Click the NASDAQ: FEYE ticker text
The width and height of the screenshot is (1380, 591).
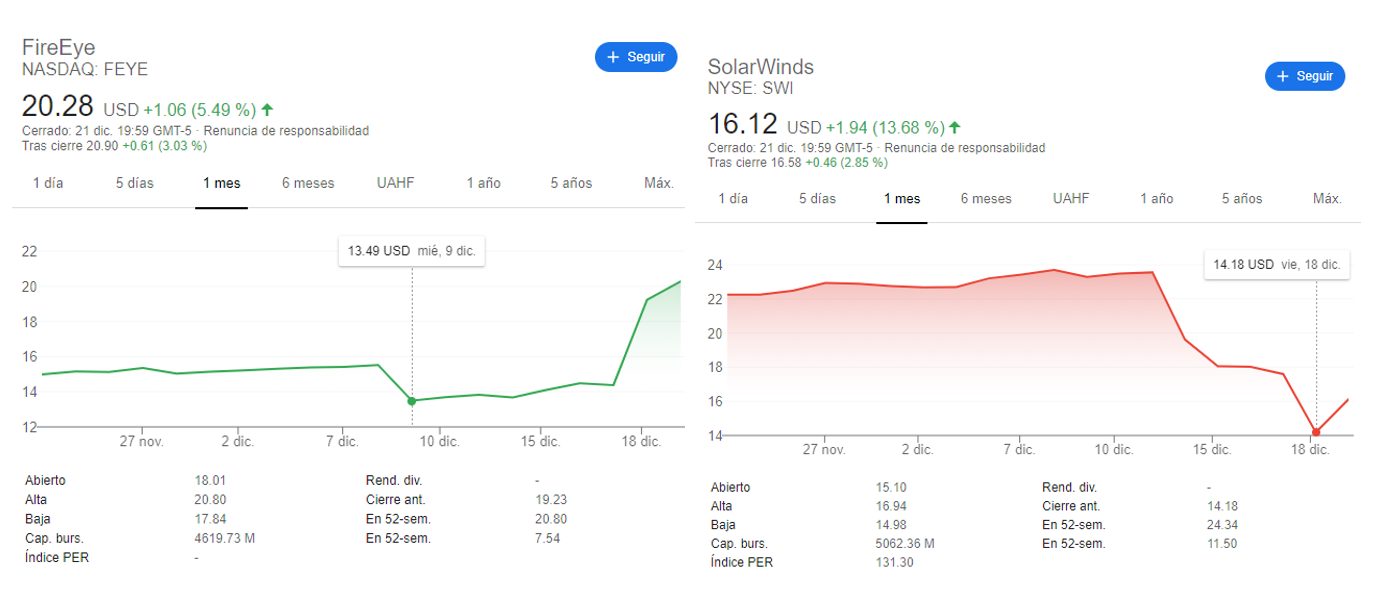pyautogui.click(x=85, y=69)
